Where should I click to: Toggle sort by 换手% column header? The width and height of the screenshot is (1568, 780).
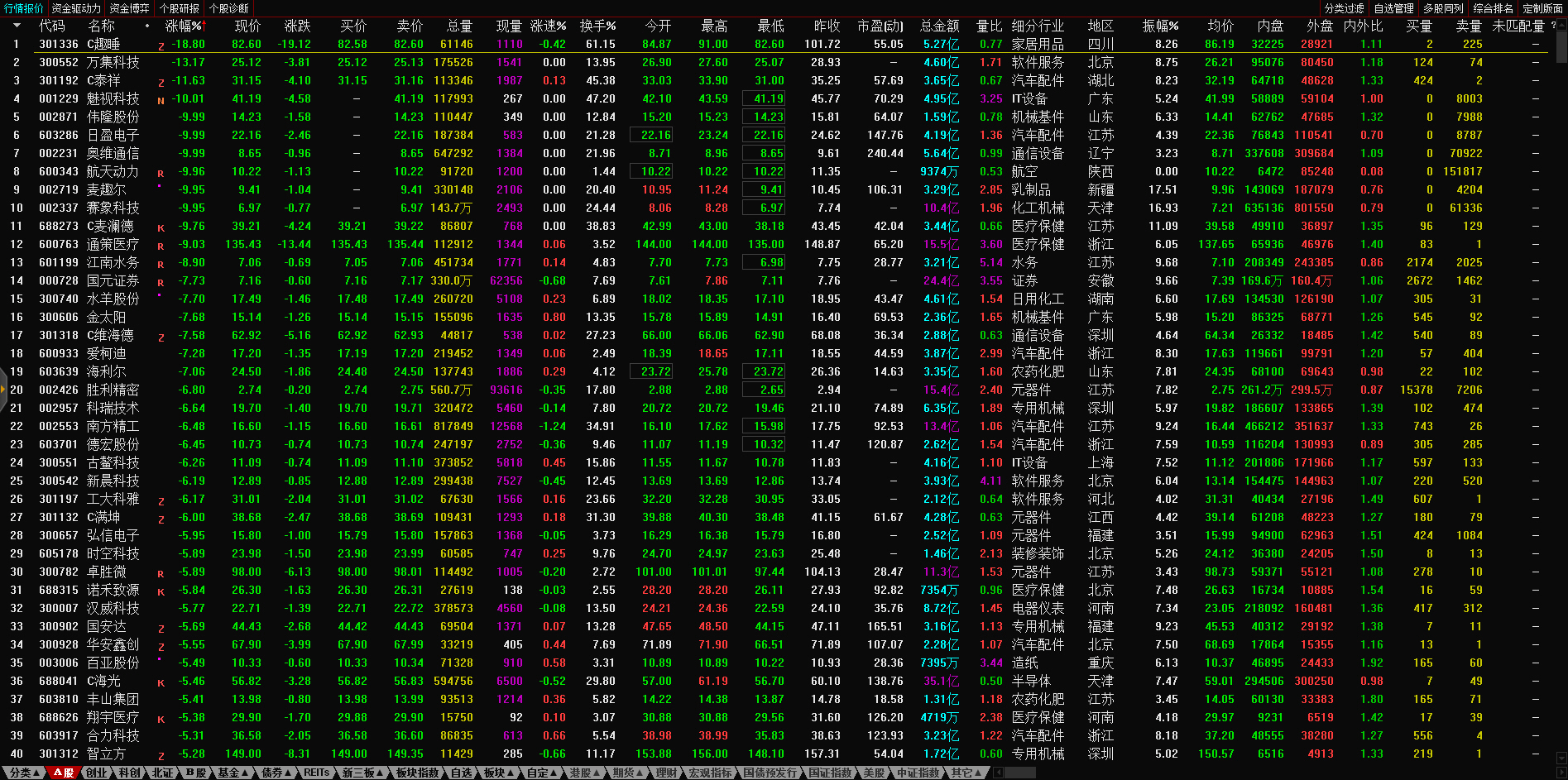(597, 26)
